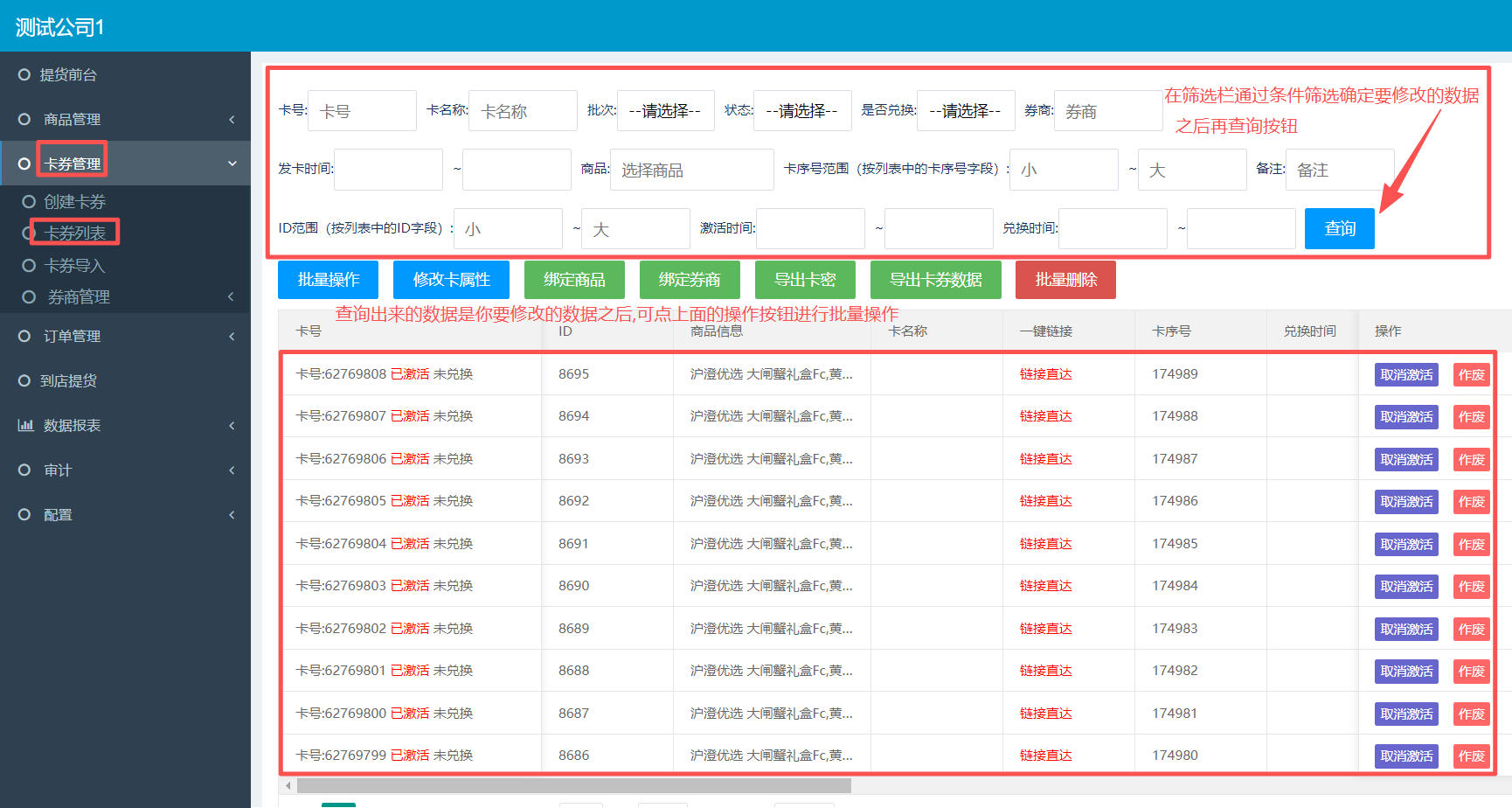Click the circle icon beside 到店提货
Image resolution: width=1512 pixels, height=808 pixels.
[24, 381]
